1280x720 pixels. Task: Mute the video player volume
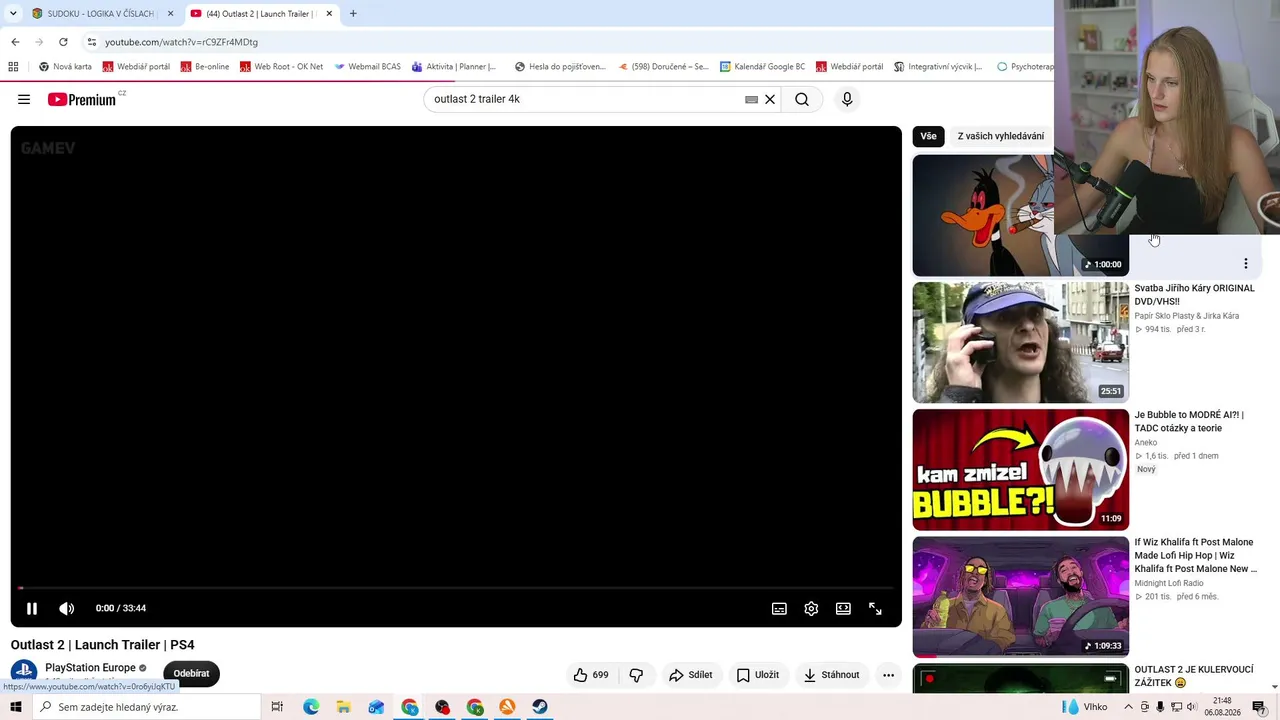[67, 608]
